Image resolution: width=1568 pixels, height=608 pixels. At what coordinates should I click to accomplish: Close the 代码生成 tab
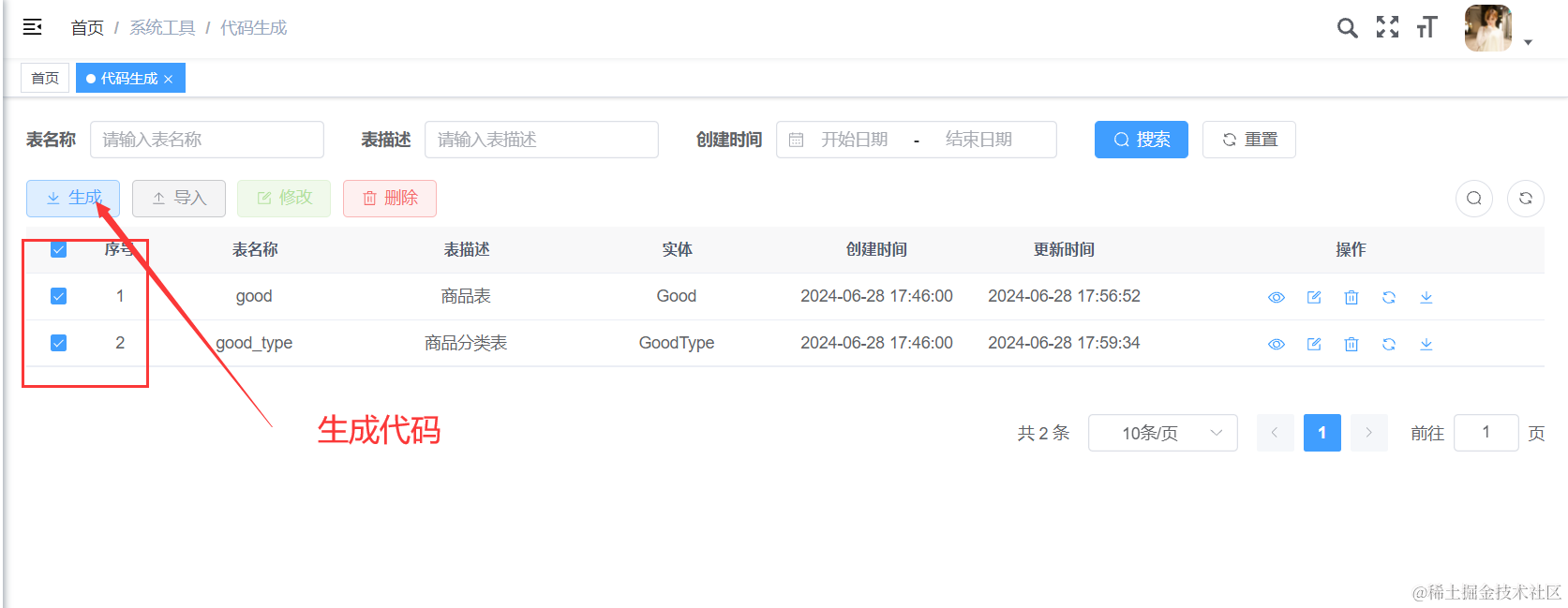169,80
